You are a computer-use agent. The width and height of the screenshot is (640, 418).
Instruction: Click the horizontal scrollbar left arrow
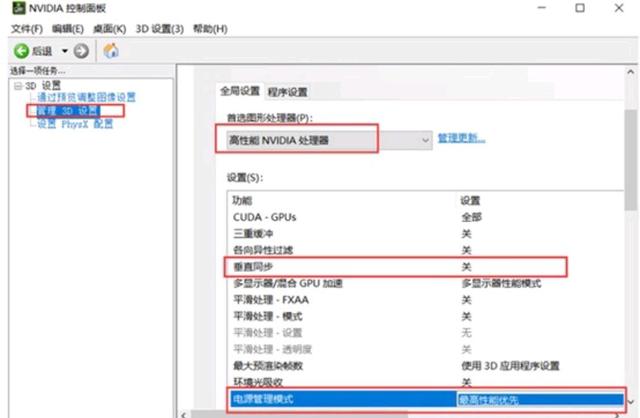coord(184,414)
